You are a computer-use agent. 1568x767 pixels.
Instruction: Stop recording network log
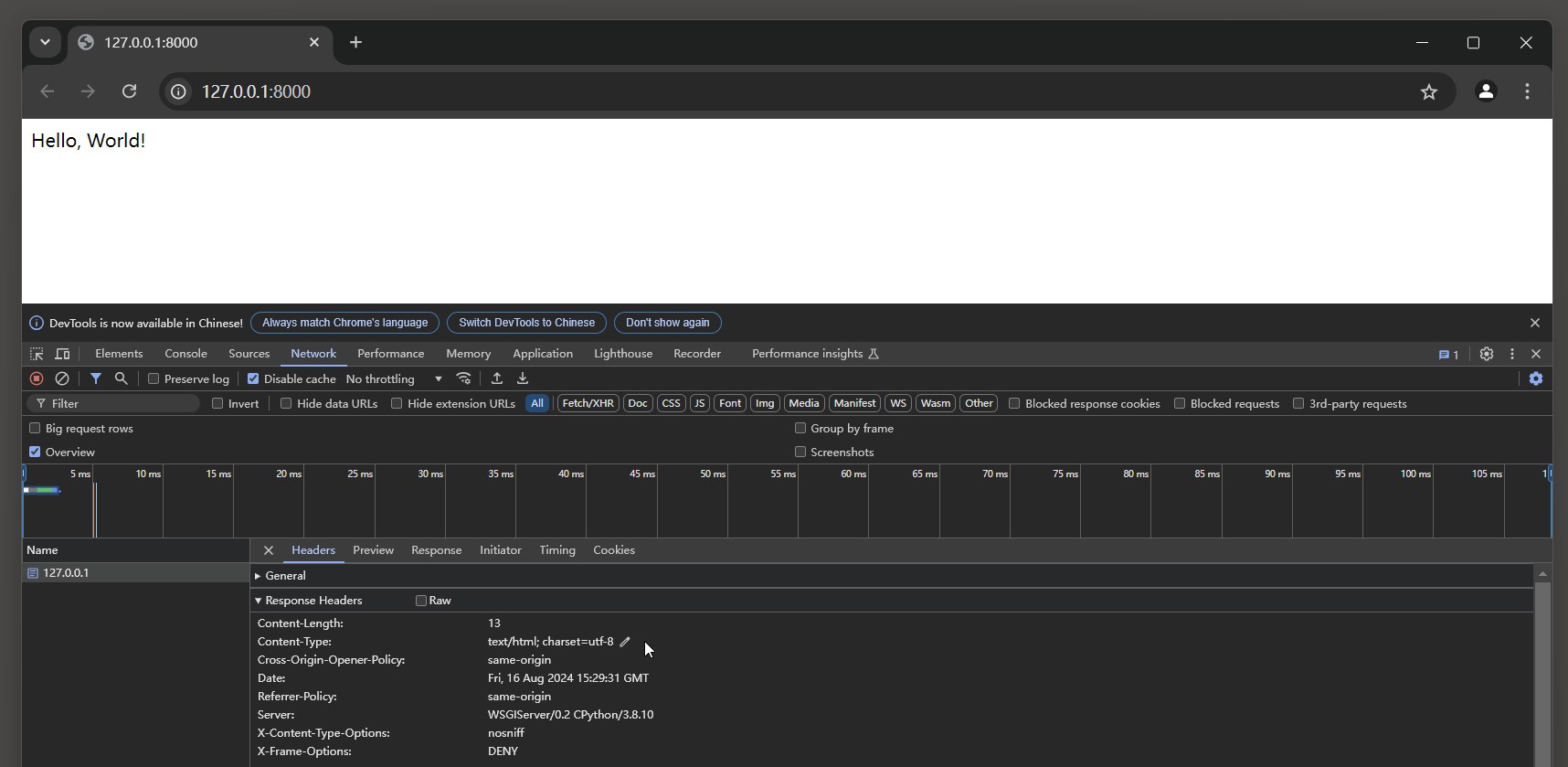[x=37, y=378]
